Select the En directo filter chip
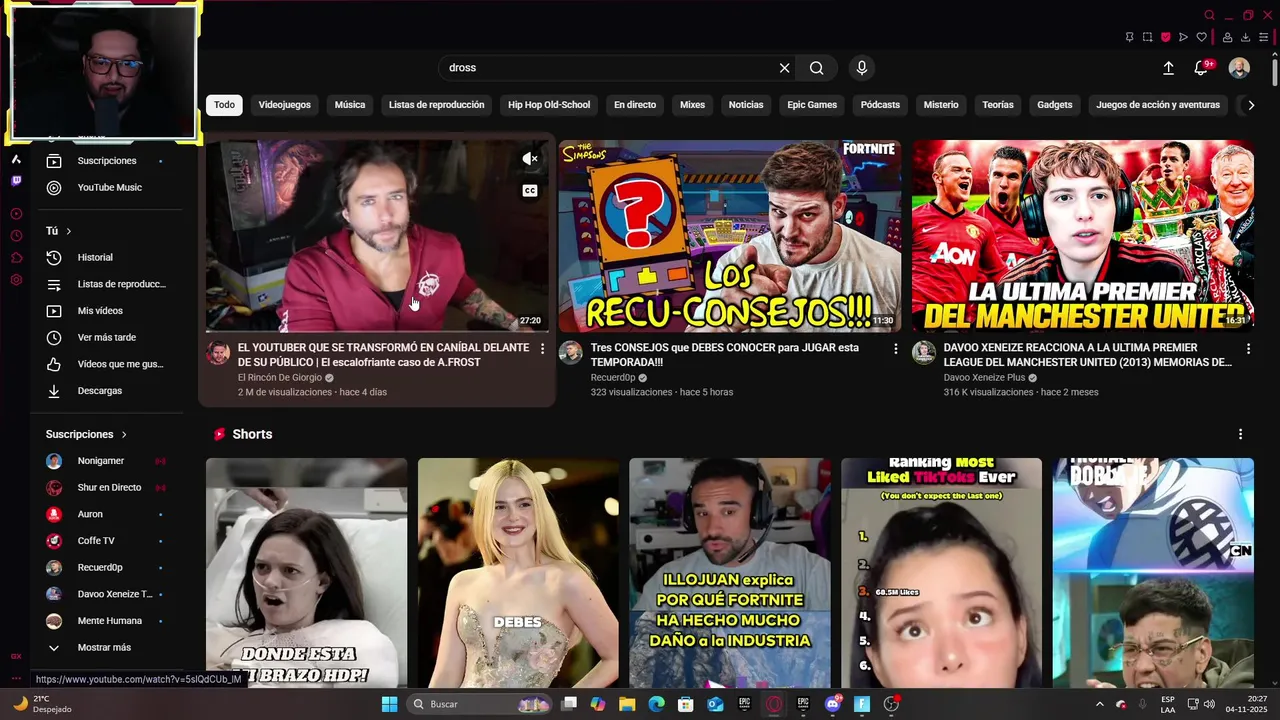Image resolution: width=1280 pixels, height=720 pixels. [635, 105]
